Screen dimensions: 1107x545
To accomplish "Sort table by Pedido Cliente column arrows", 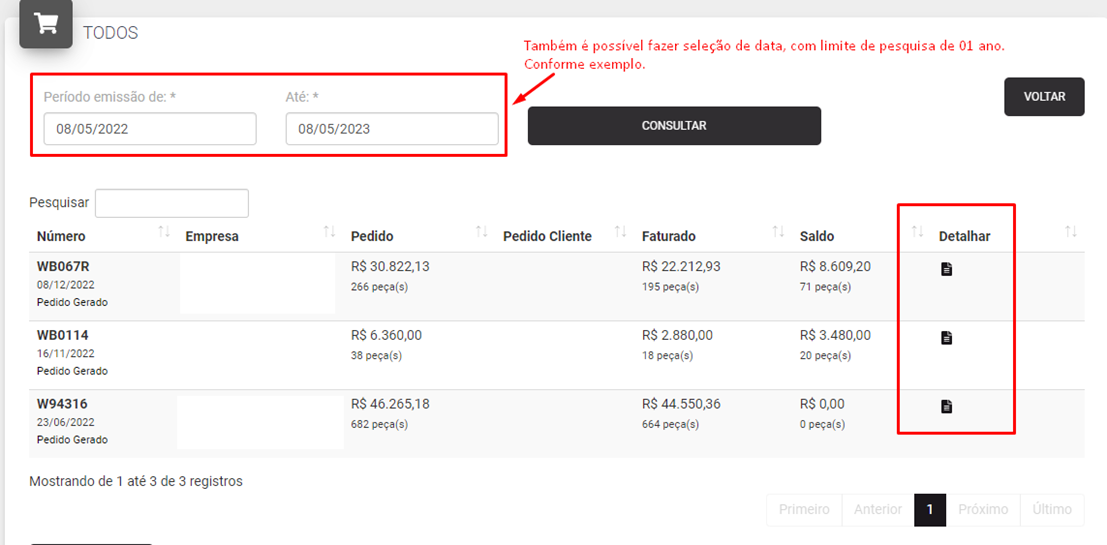I will click(621, 231).
